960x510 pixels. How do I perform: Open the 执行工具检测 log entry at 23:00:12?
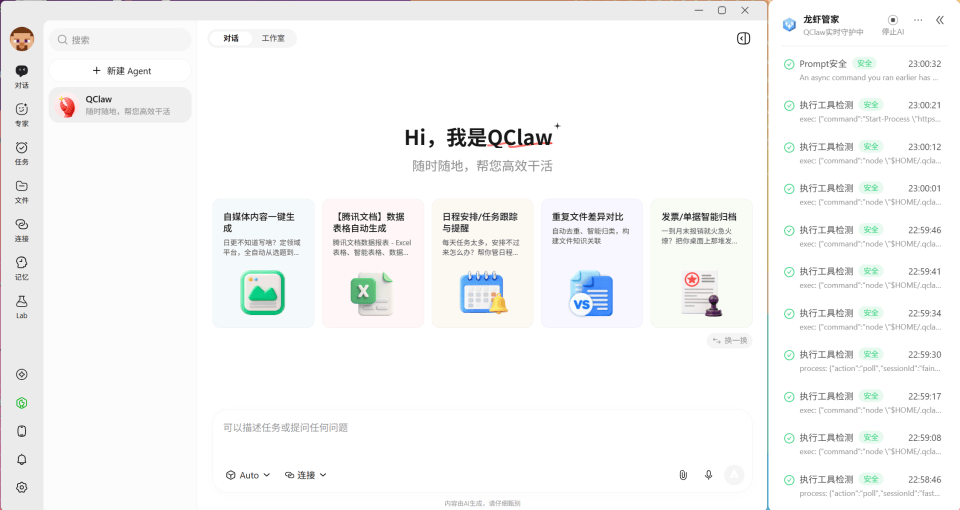864,154
